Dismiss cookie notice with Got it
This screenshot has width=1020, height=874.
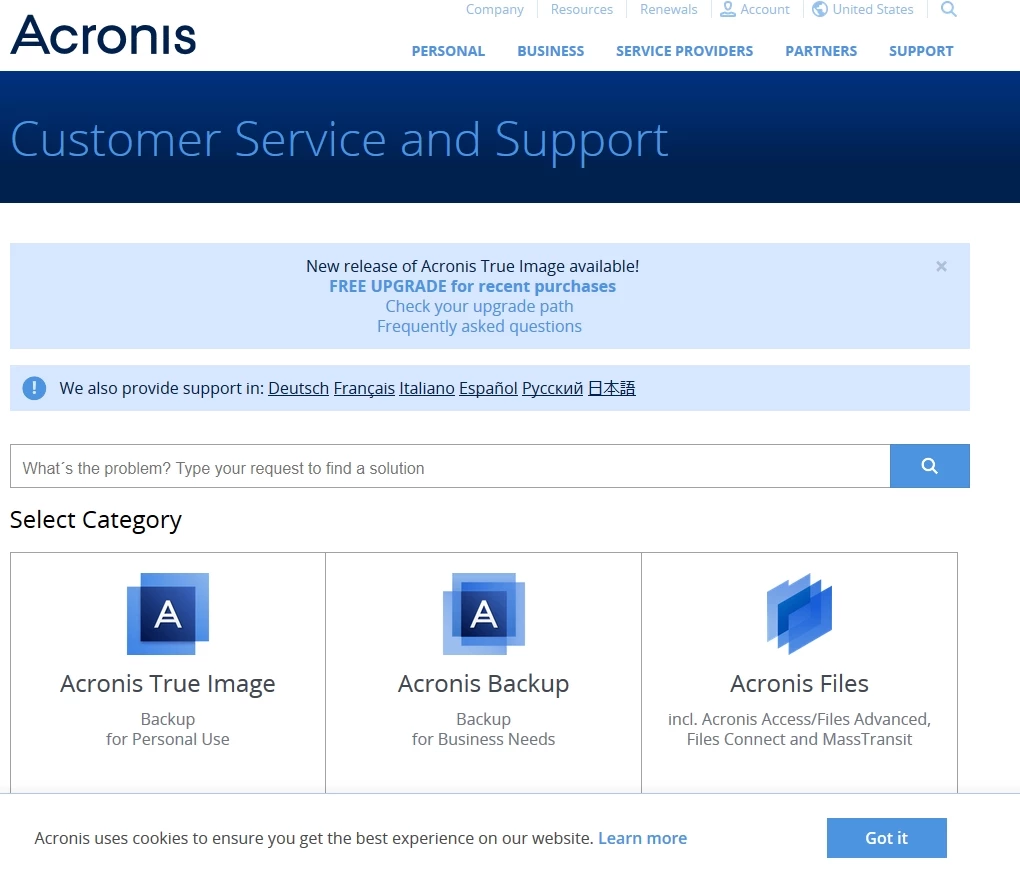tap(887, 838)
